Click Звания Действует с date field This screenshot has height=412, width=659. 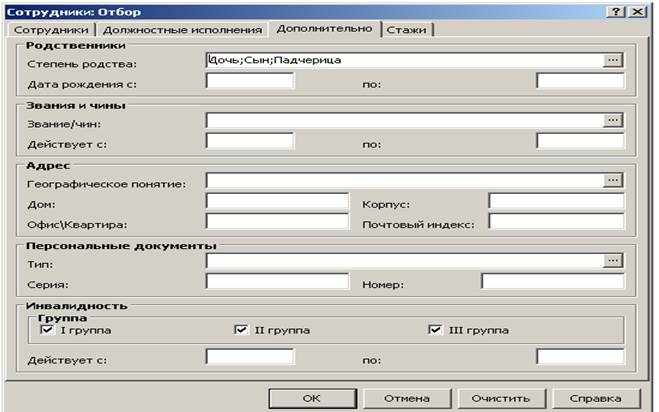tap(250, 141)
